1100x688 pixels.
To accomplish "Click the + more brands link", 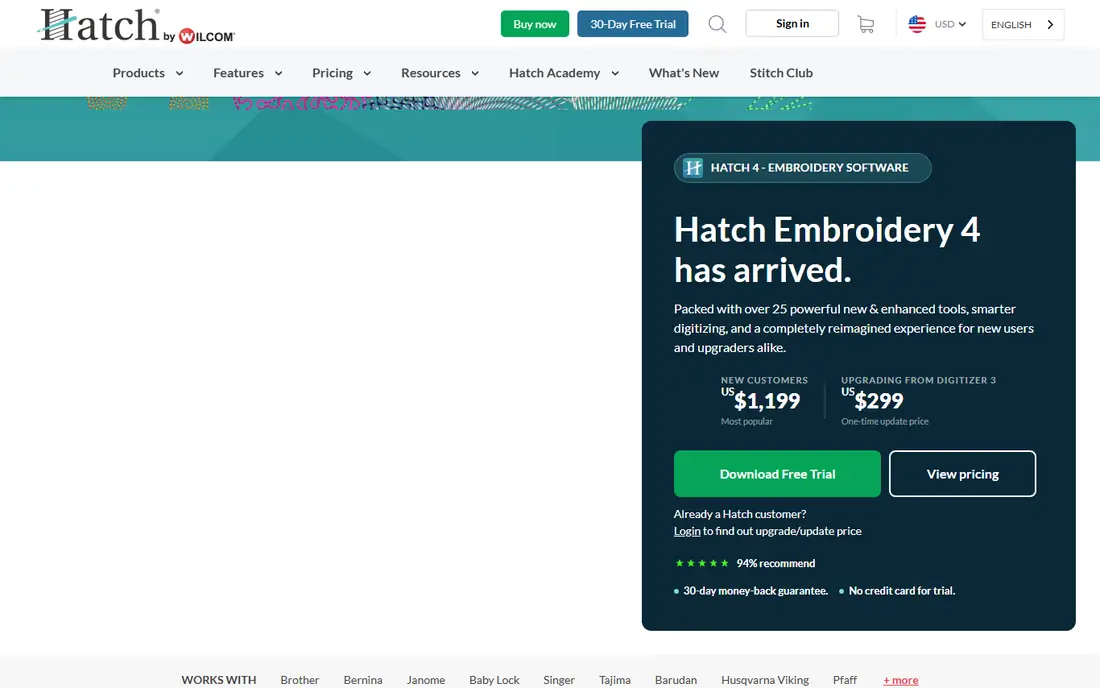I will pyautogui.click(x=901, y=680).
